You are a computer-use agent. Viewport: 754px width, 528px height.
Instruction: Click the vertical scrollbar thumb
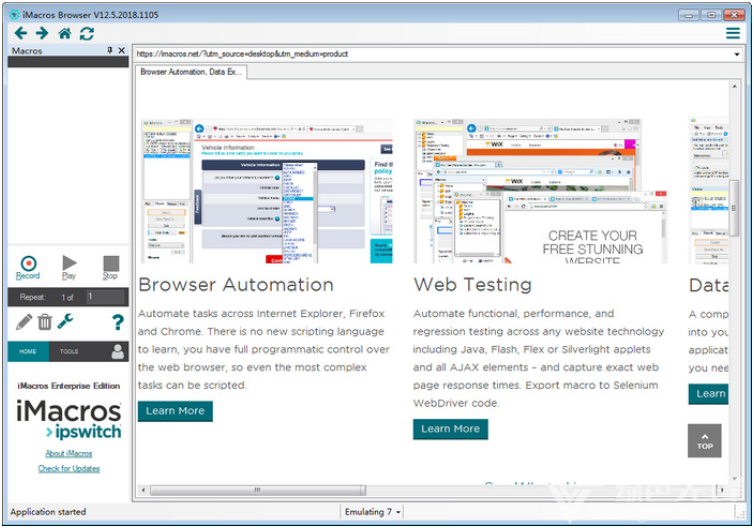[734, 208]
